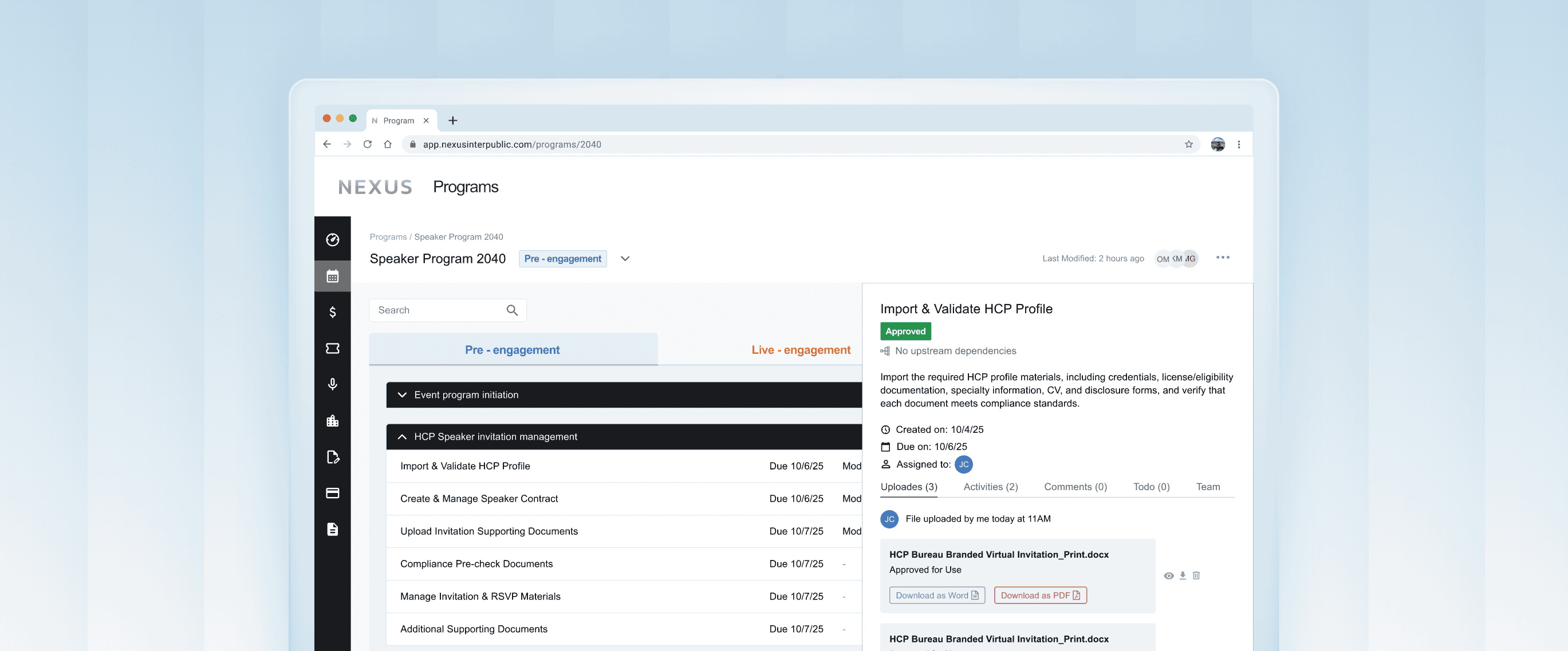Open the Activities (2) tab

click(x=990, y=487)
